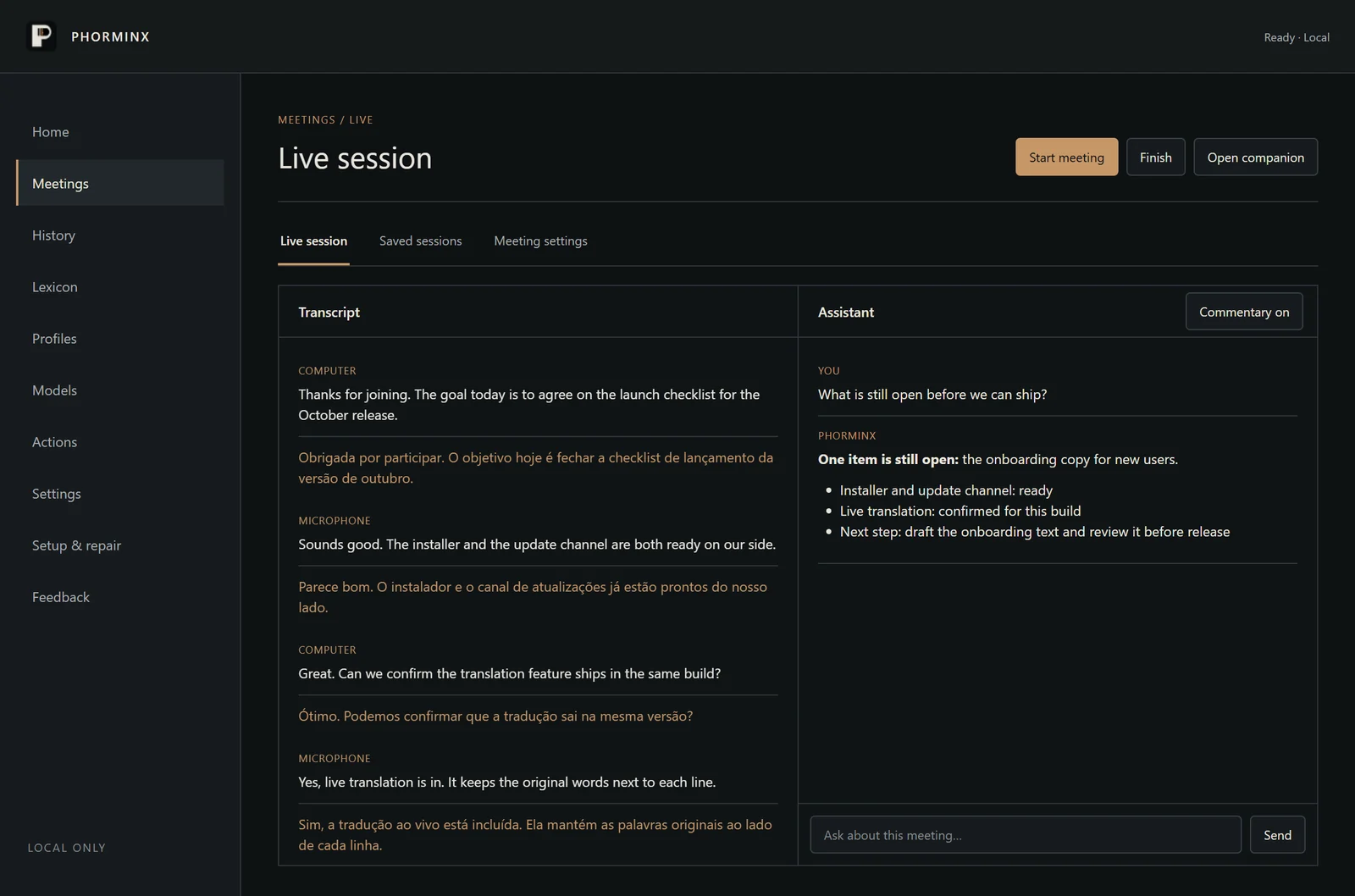Open Profiles from the sidebar
This screenshot has height=896, width=1355.
tap(119, 339)
